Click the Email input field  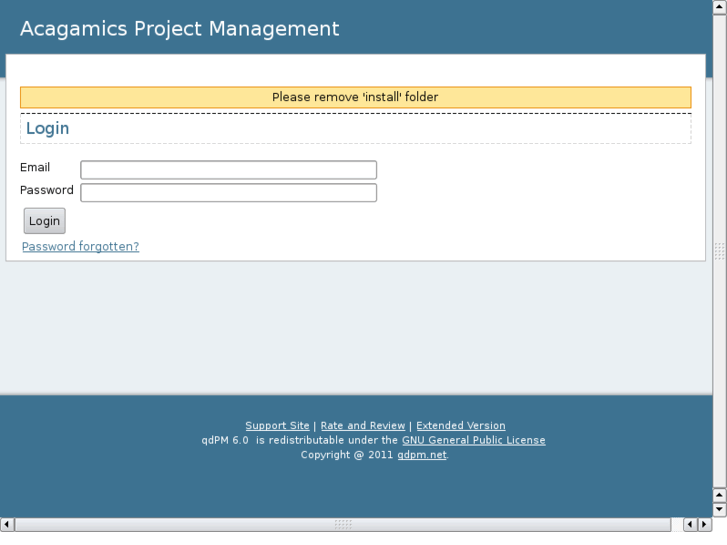228,170
